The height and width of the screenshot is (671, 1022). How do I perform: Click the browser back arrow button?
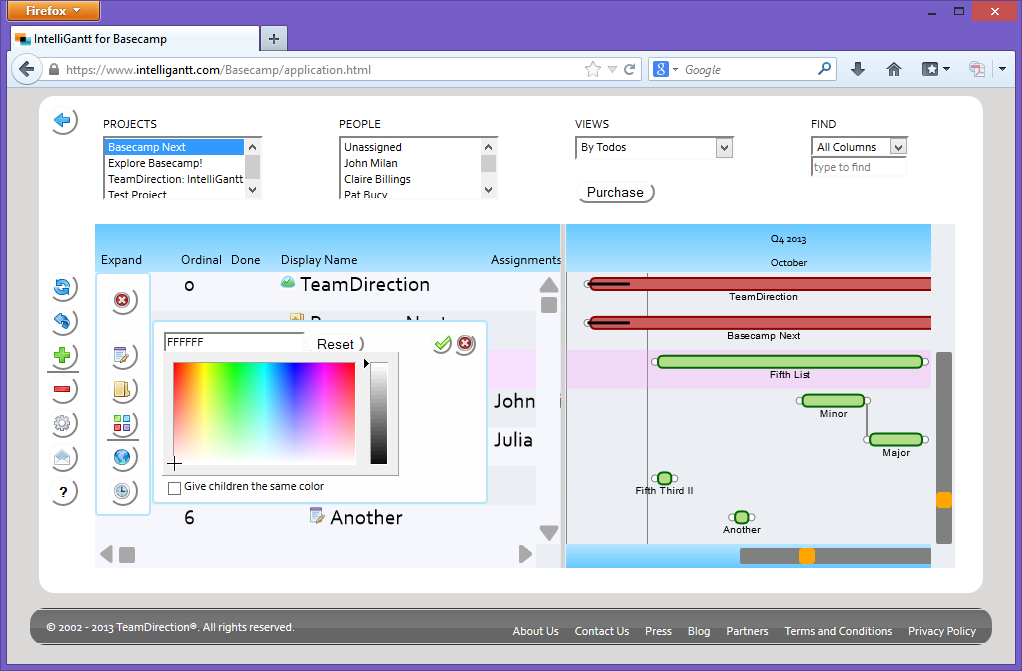pyautogui.click(x=26, y=69)
